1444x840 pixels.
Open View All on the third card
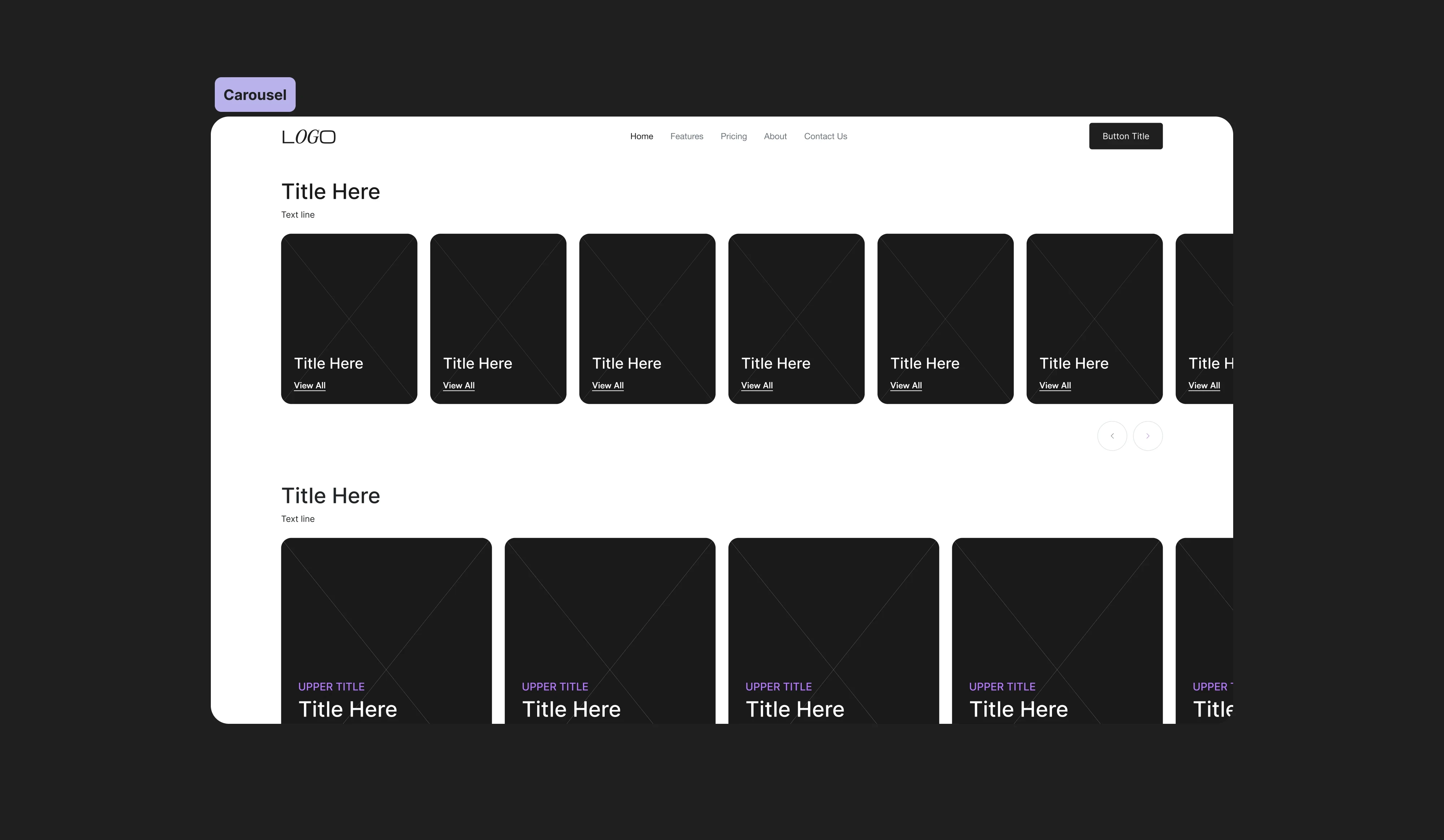tap(608, 385)
